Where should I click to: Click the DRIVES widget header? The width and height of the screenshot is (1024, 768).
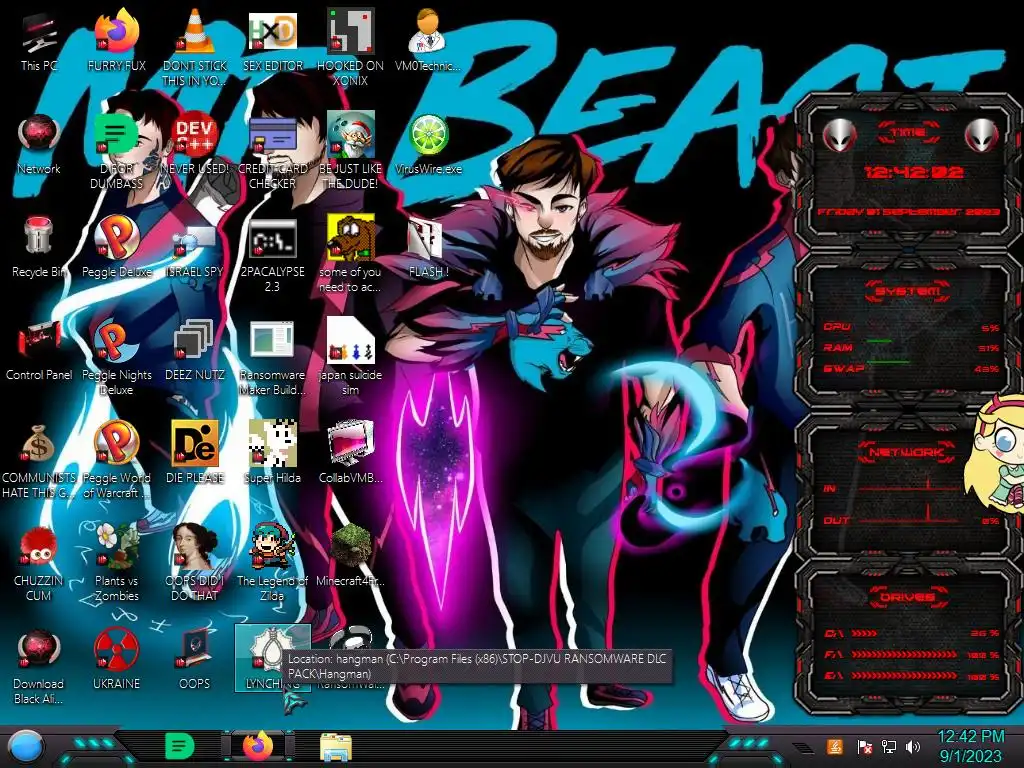tap(908, 596)
